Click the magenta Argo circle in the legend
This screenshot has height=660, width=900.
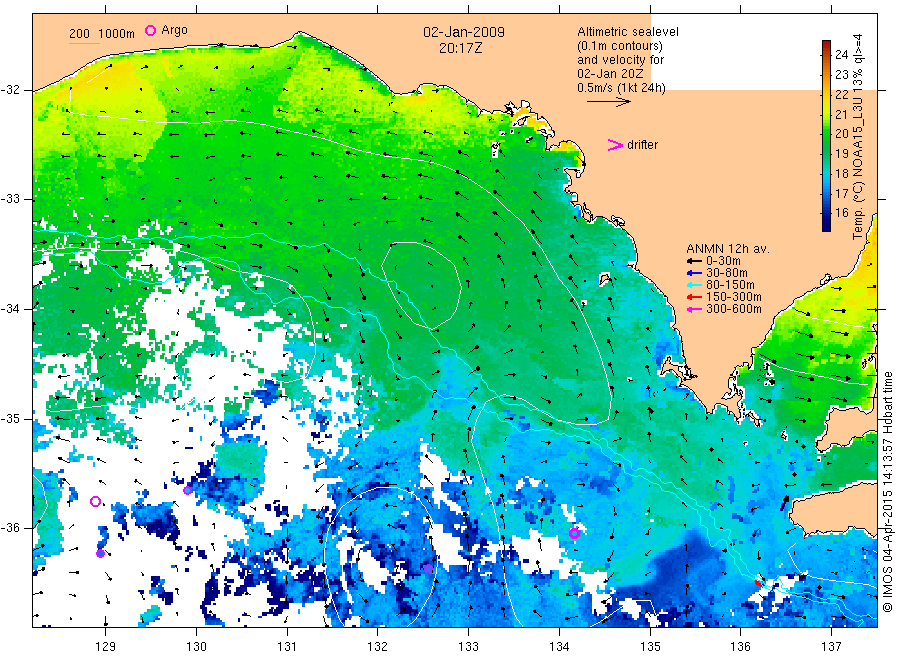coord(150,30)
